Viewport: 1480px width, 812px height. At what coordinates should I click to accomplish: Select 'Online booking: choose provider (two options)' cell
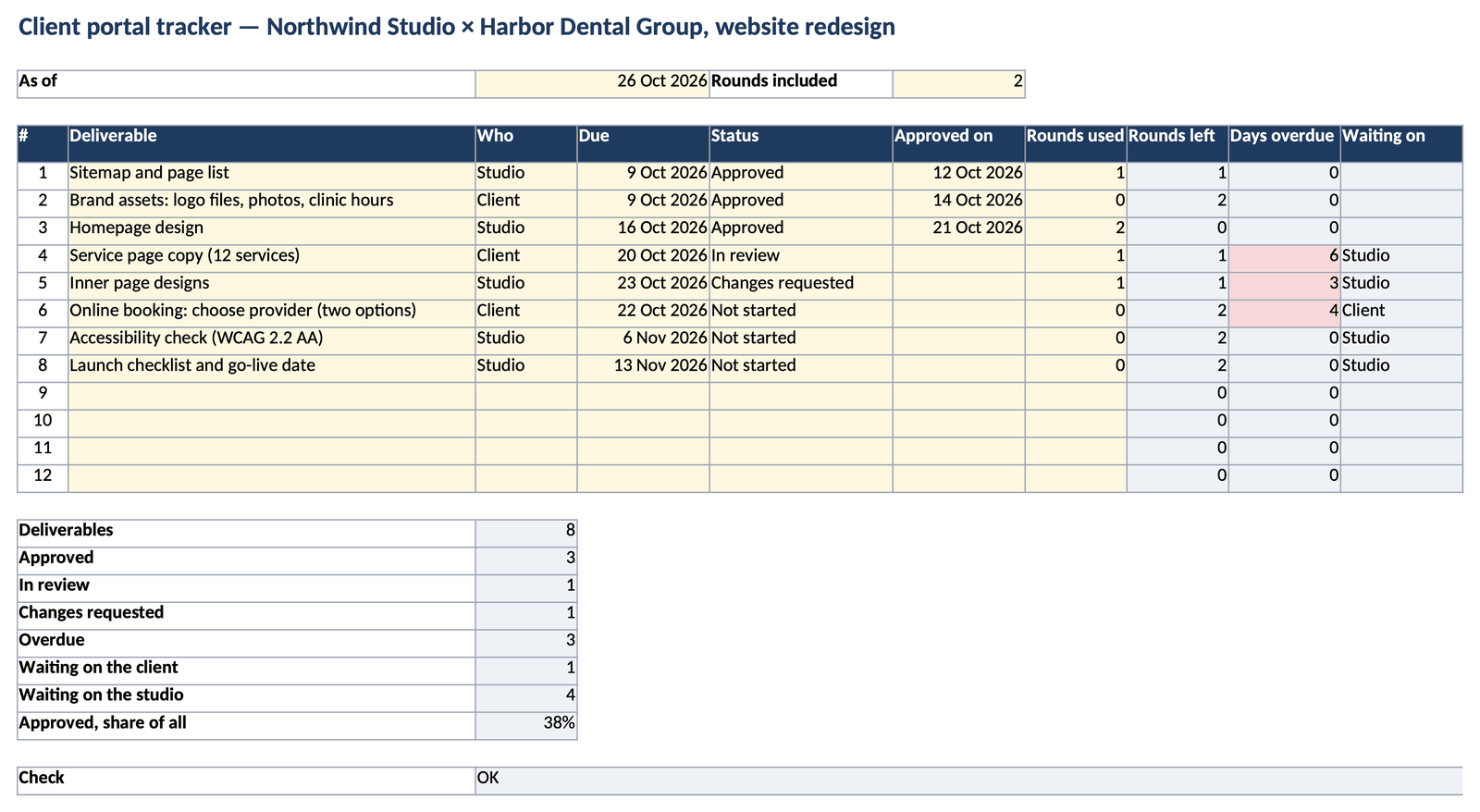pos(272,314)
